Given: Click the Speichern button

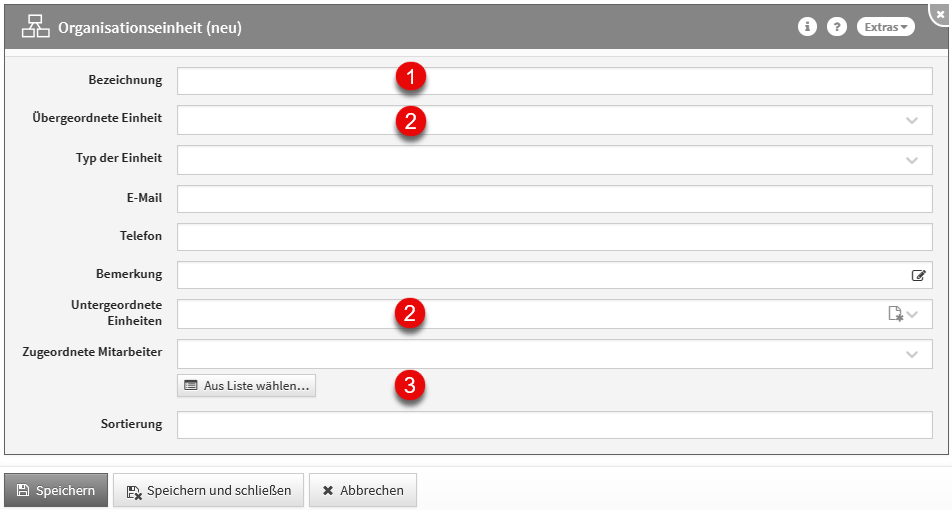Looking at the screenshot, I should point(56,490).
